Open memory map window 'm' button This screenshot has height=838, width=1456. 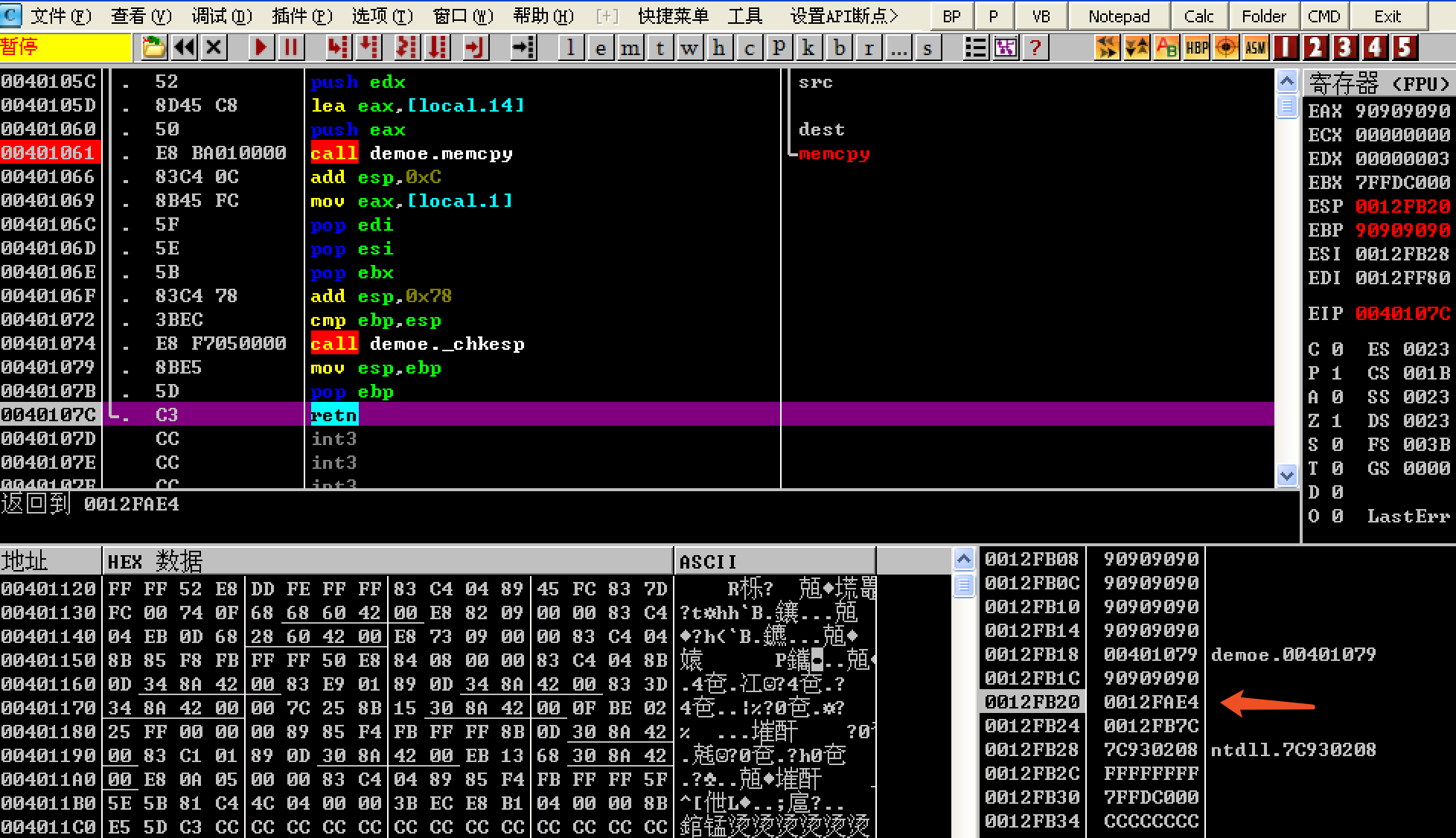tap(630, 48)
